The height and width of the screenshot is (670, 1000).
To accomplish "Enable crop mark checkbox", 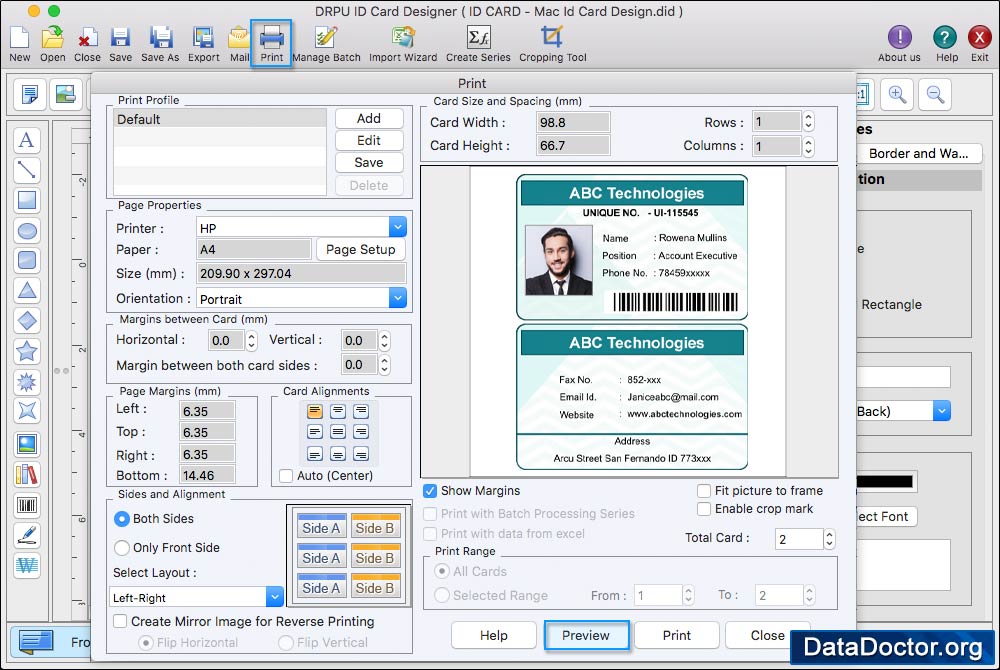I will click(x=704, y=509).
